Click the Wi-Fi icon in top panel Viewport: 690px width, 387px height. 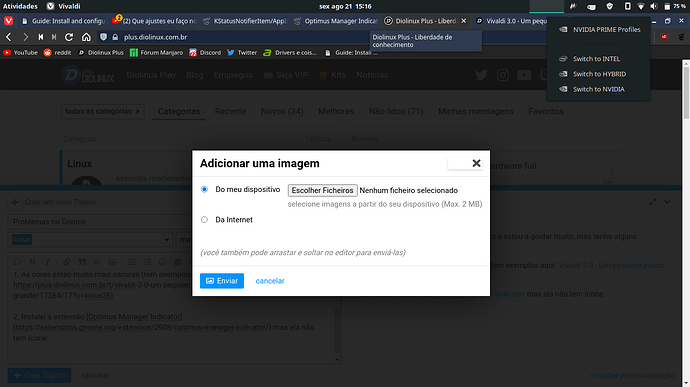(641, 6)
